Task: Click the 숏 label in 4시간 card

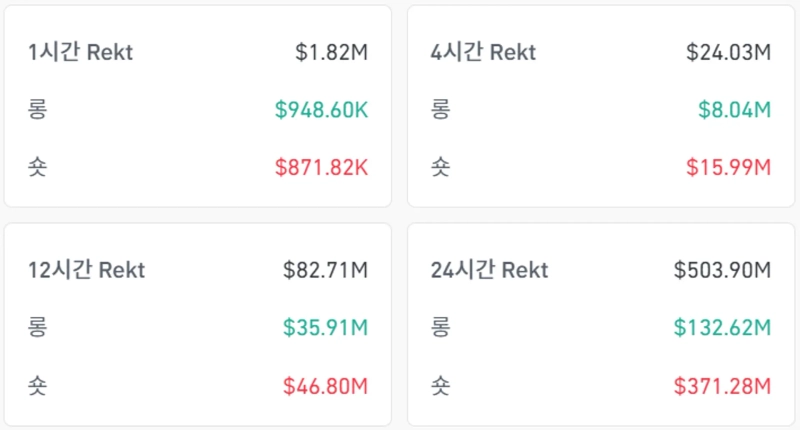Action: 440,167
